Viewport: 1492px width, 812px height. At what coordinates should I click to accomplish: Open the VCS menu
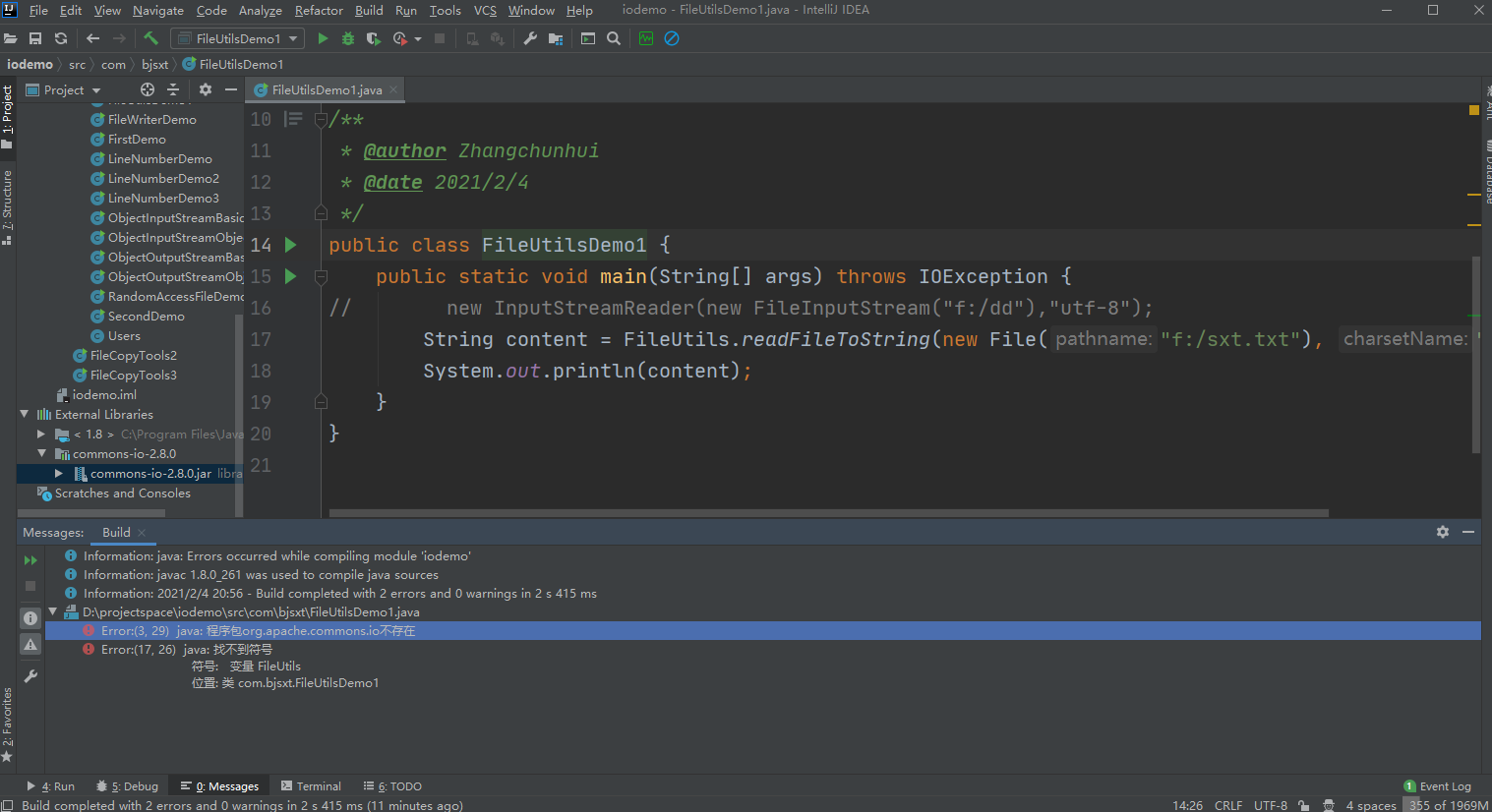485,10
